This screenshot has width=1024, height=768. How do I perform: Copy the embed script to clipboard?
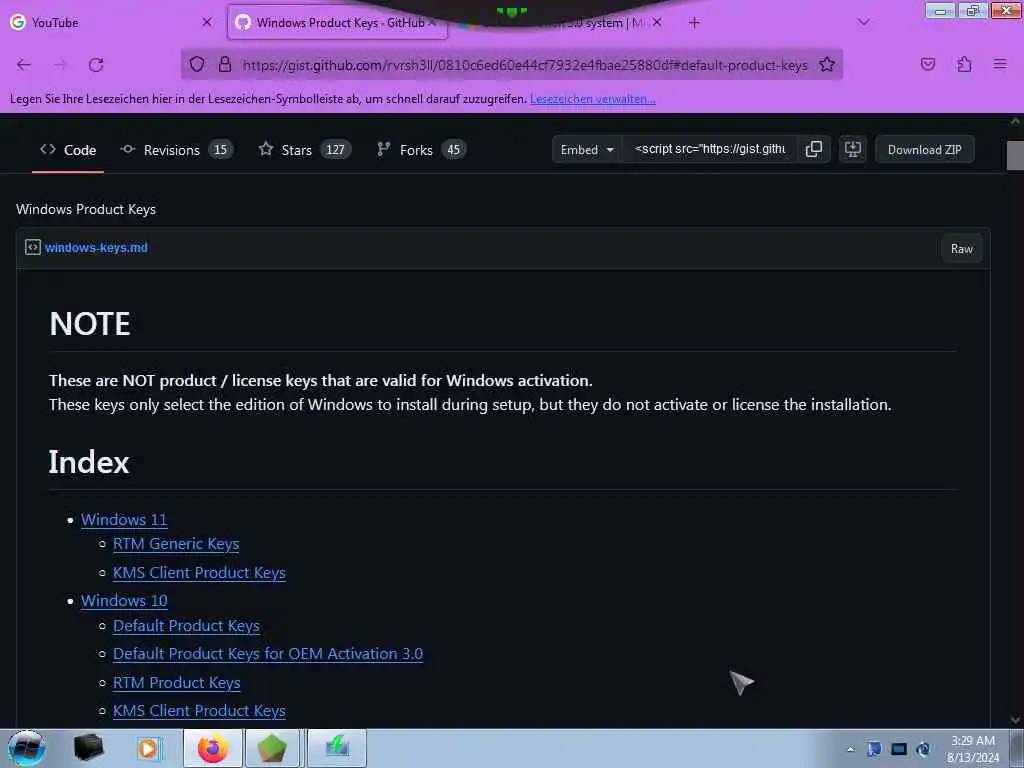814,150
